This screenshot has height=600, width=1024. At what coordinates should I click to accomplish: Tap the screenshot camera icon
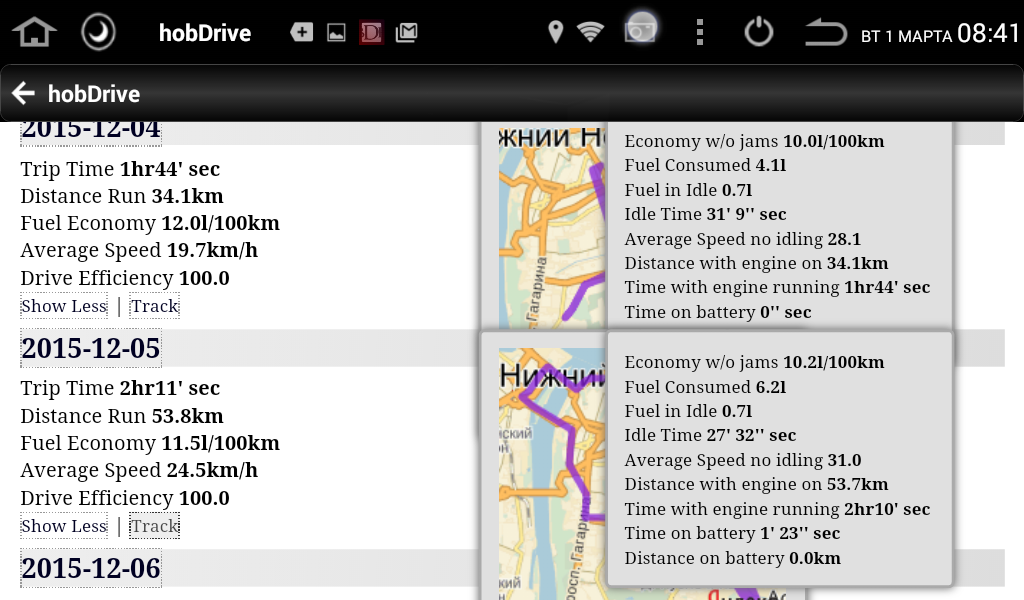click(x=640, y=29)
